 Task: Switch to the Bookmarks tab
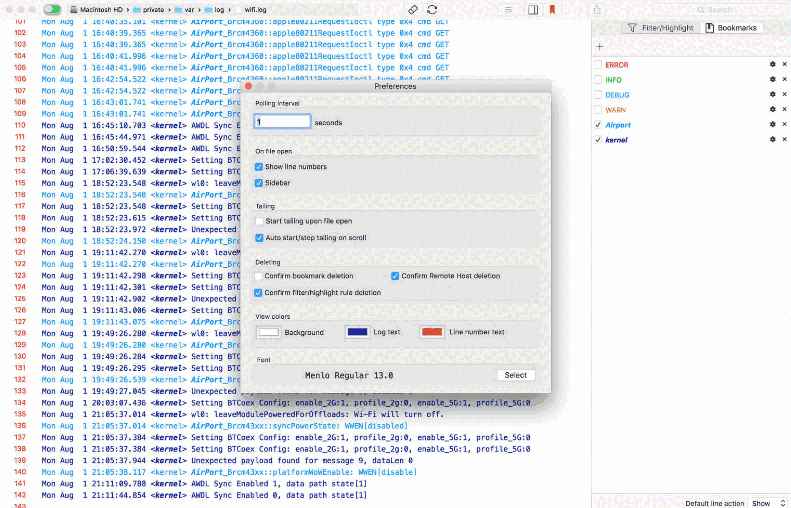click(x=730, y=28)
